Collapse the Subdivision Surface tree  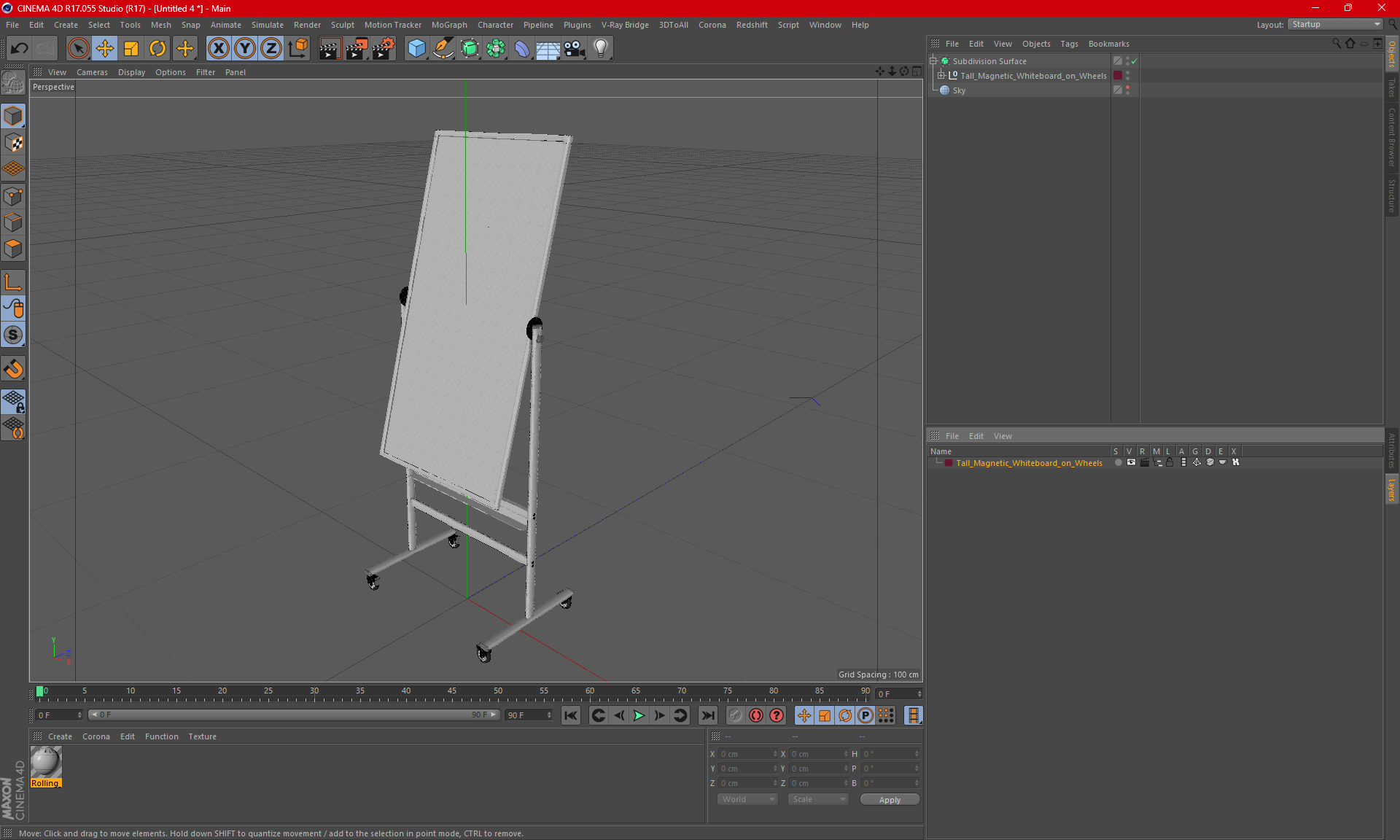point(933,61)
